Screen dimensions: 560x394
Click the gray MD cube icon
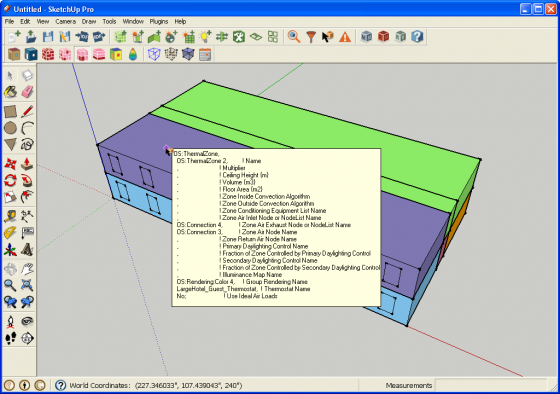click(x=366, y=36)
